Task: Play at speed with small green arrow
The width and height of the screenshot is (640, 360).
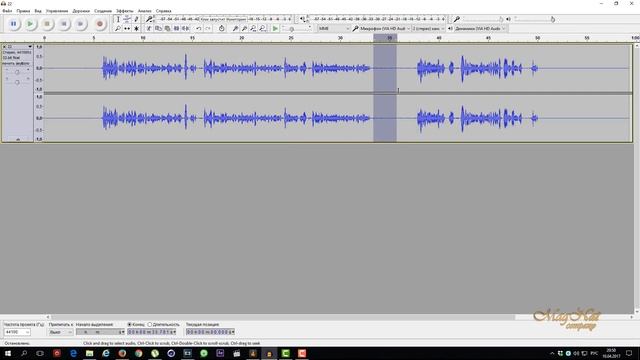Action: coord(275,29)
